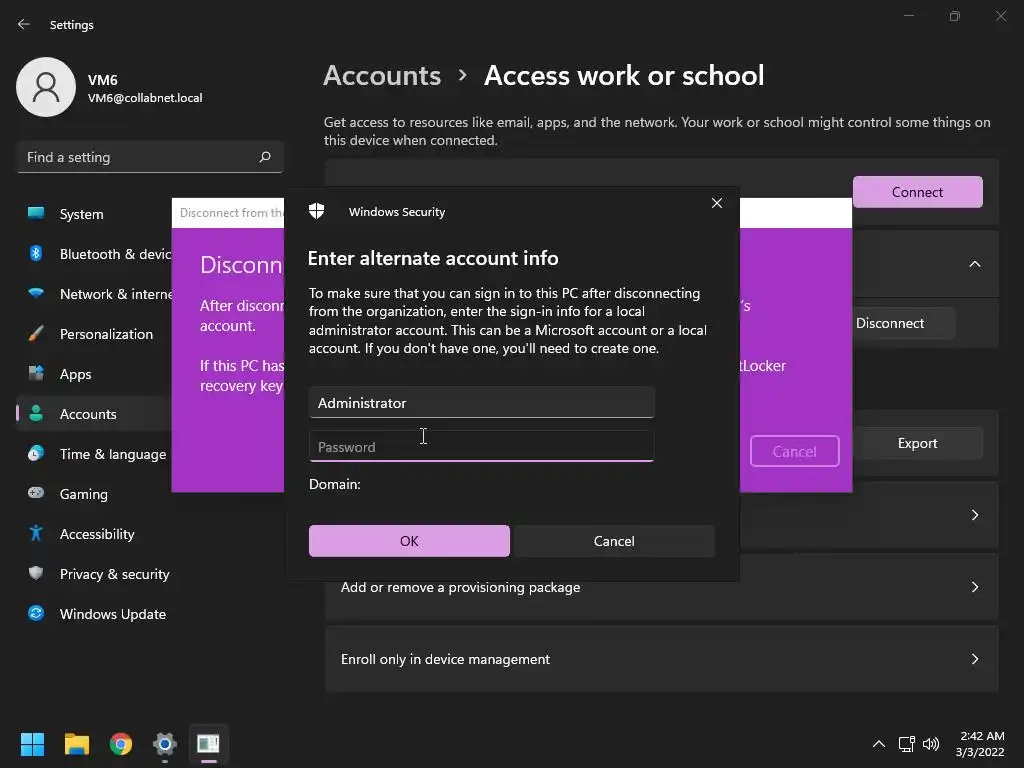The height and width of the screenshot is (768, 1024).
Task: Open Add or remove a provisioning package
Action: (662, 587)
